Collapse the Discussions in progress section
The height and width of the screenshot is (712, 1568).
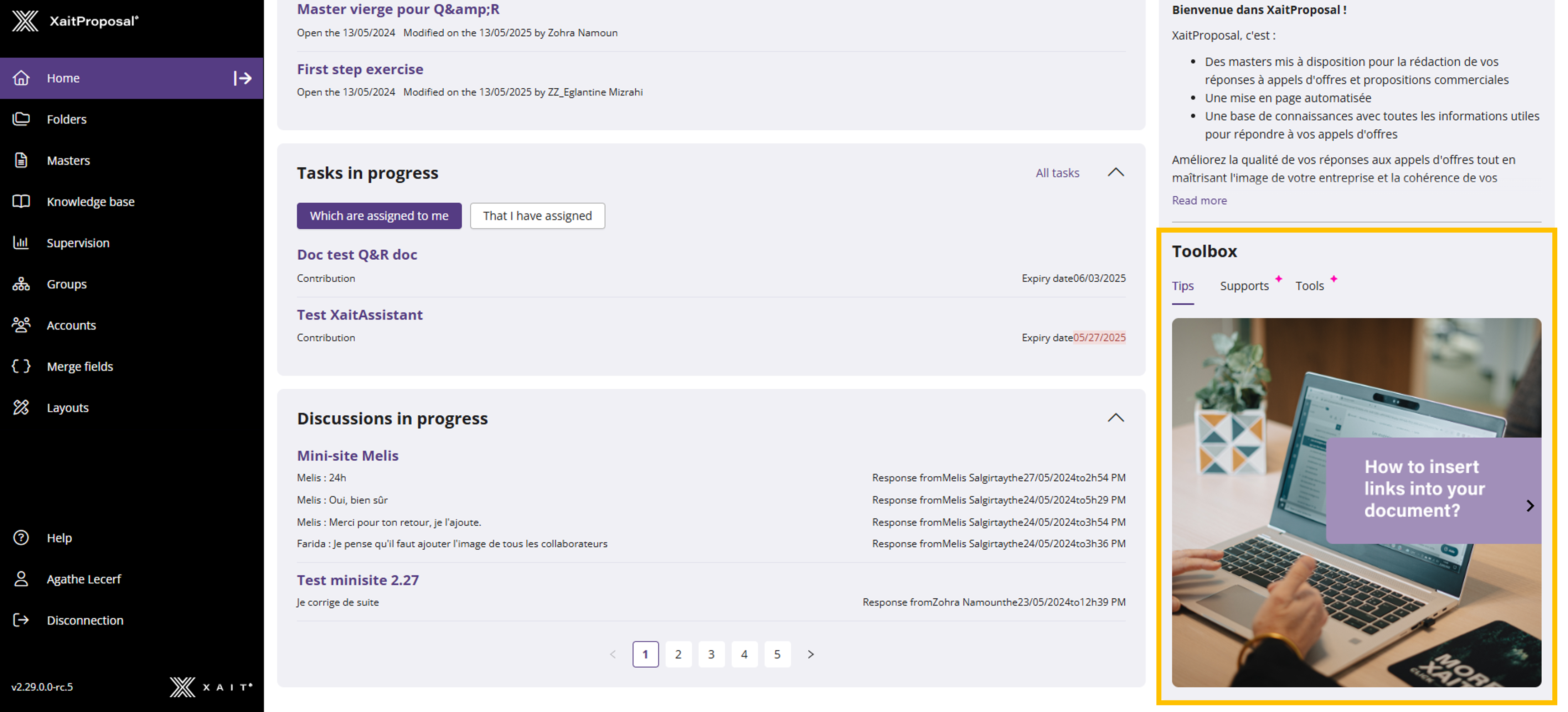pyautogui.click(x=1115, y=418)
